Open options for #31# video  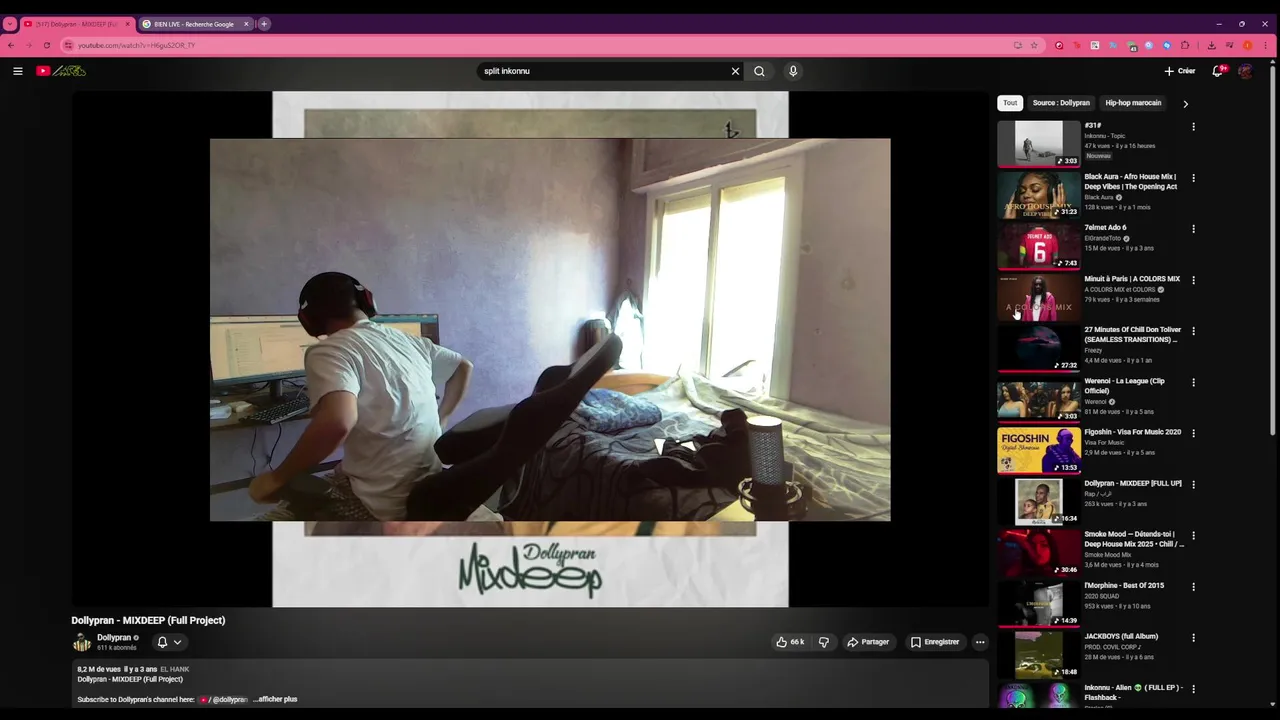[1193, 127]
